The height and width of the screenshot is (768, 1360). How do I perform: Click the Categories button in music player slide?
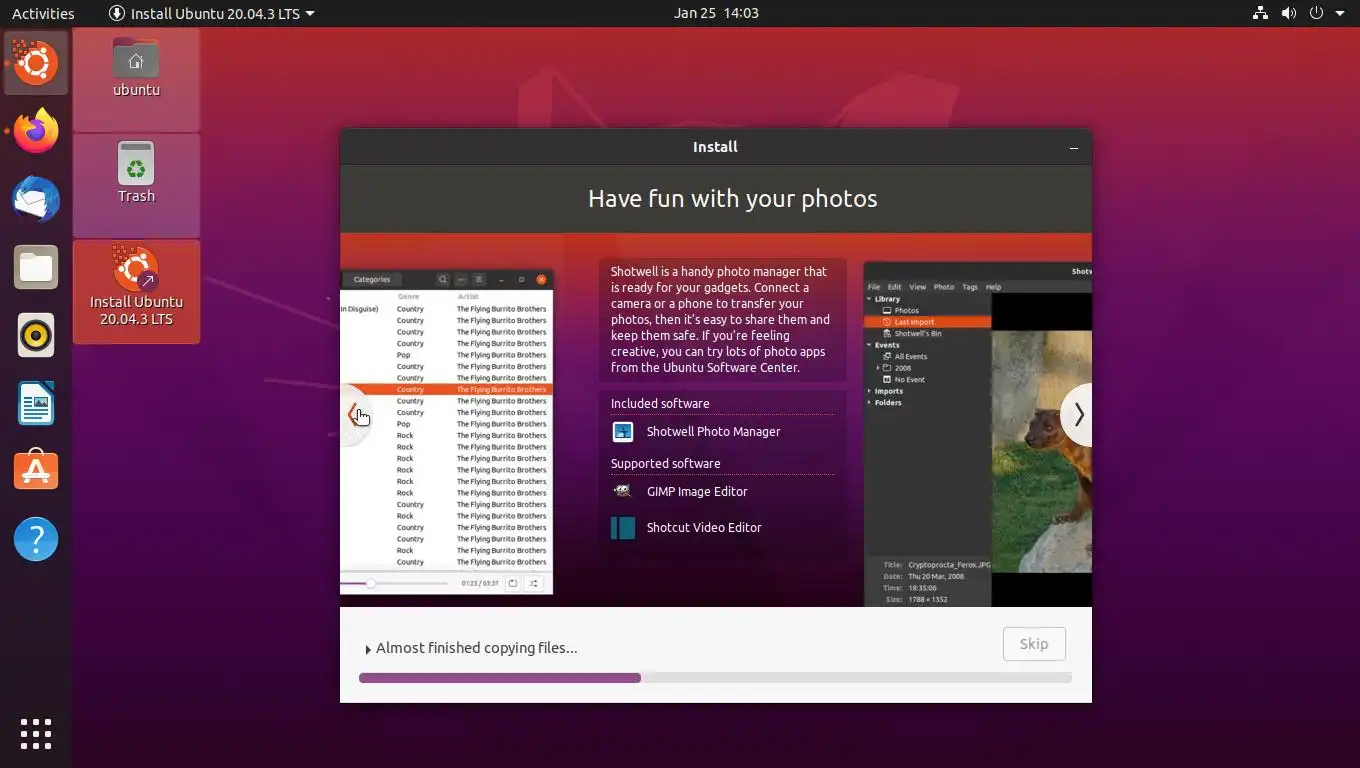(372, 279)
